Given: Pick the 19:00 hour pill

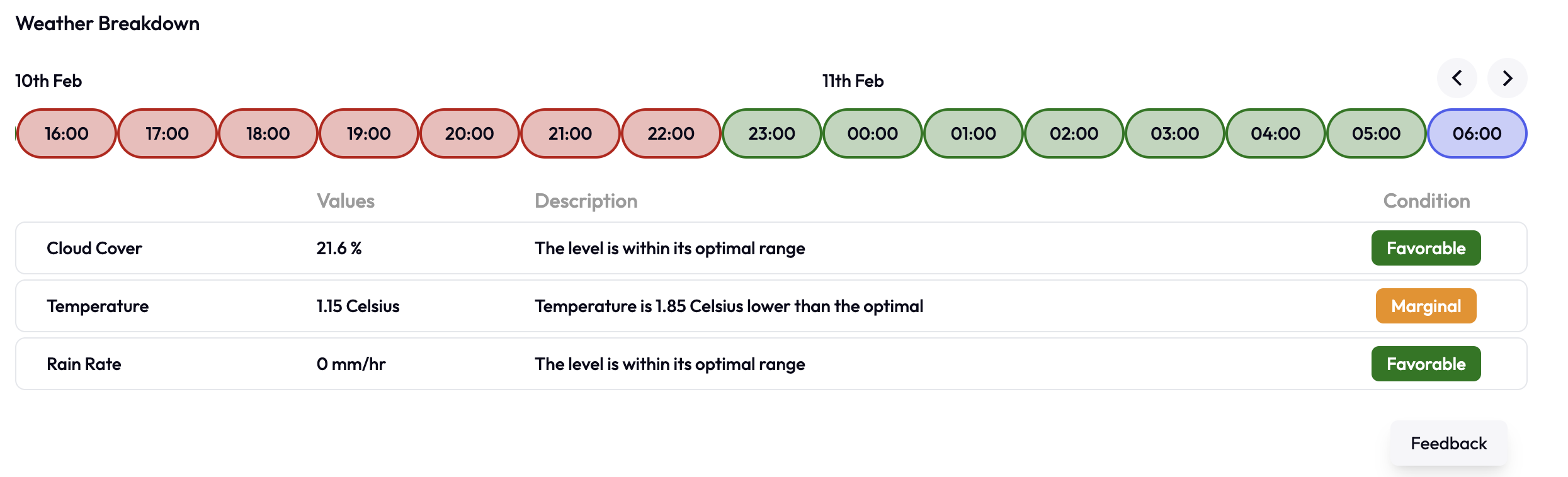Looking at the screenshot, I should pos(369,133).
